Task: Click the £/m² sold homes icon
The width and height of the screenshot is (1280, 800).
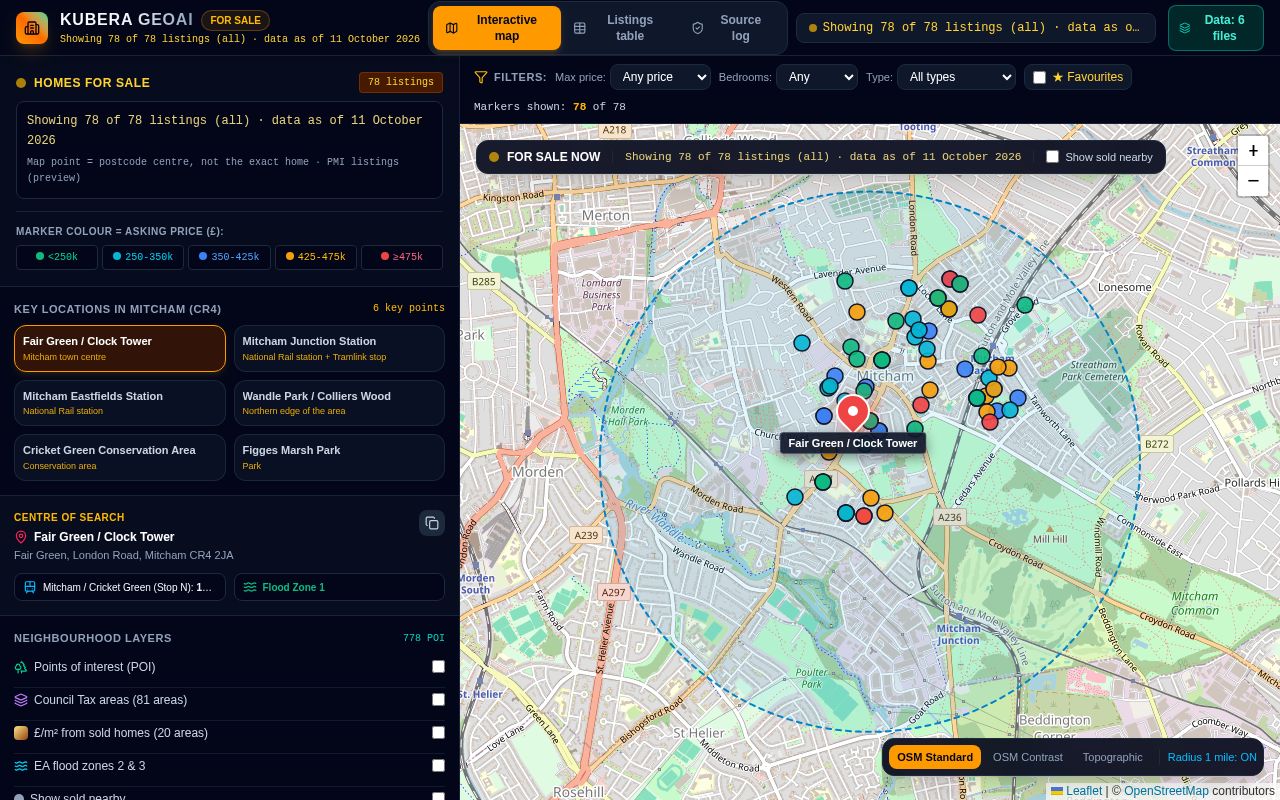Action: click(x=21, y=733)
